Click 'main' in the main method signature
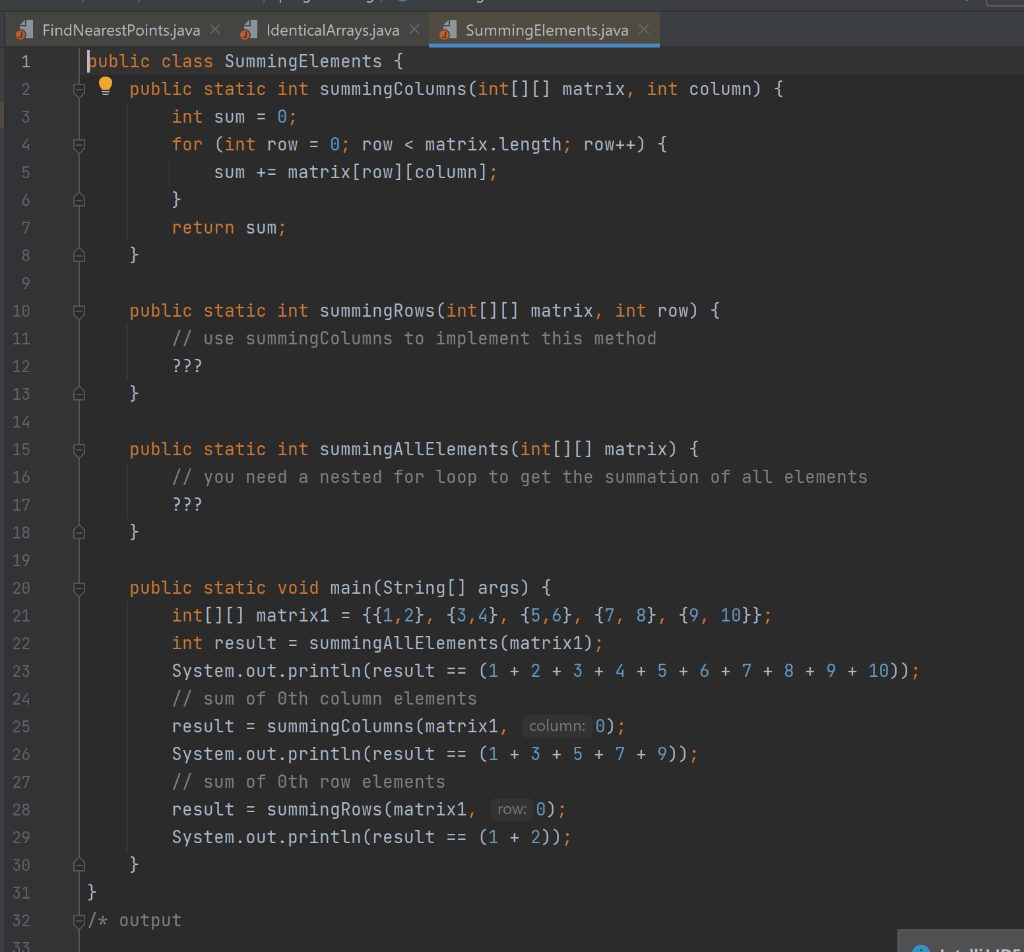The image size is (1024, 952). [x=351, y=588]
